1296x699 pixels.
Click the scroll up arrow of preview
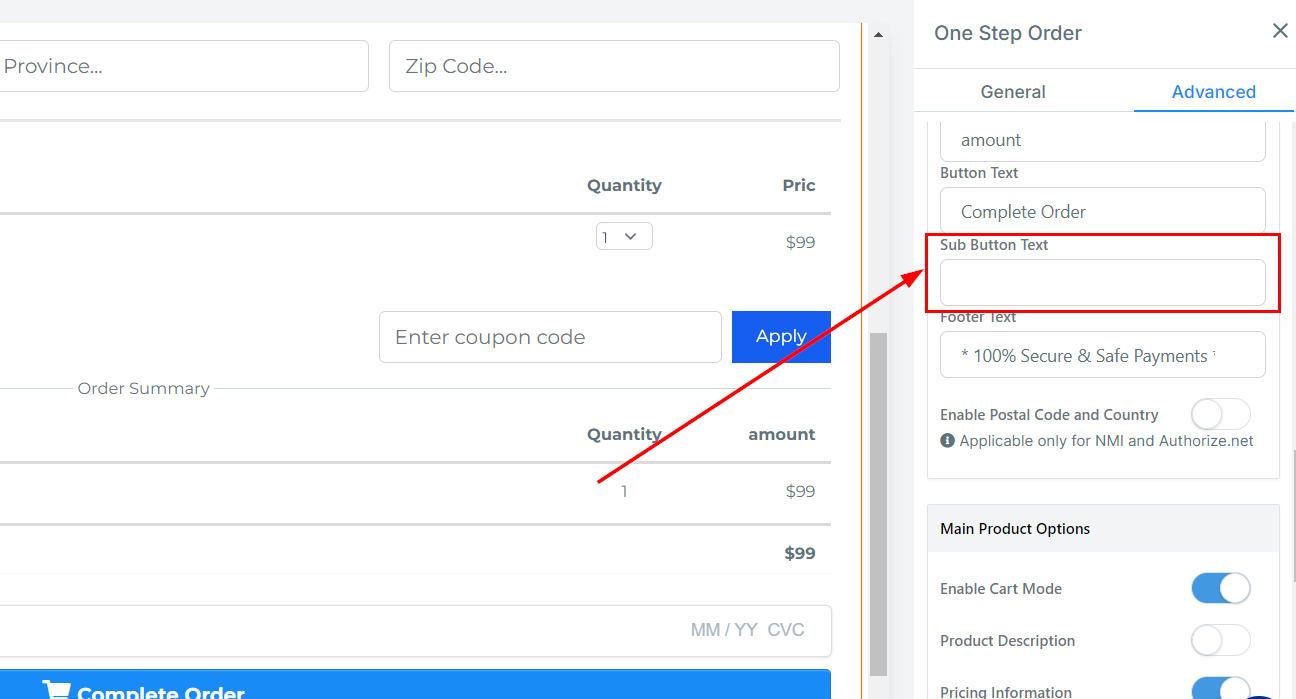[x=878, y=35]
